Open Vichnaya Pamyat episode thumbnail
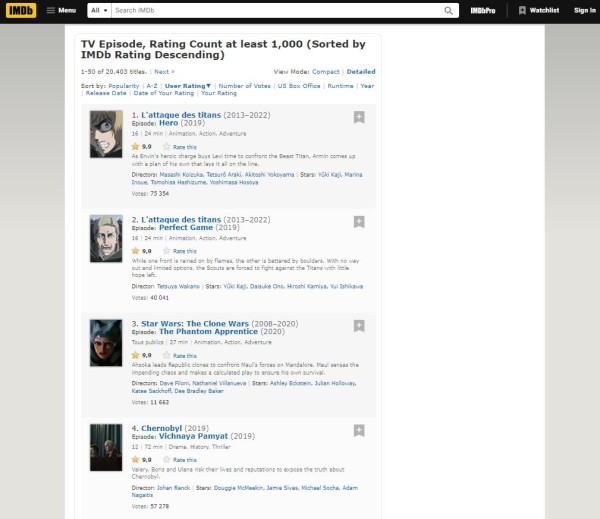The image size is (600, 519). pos(106,447)
